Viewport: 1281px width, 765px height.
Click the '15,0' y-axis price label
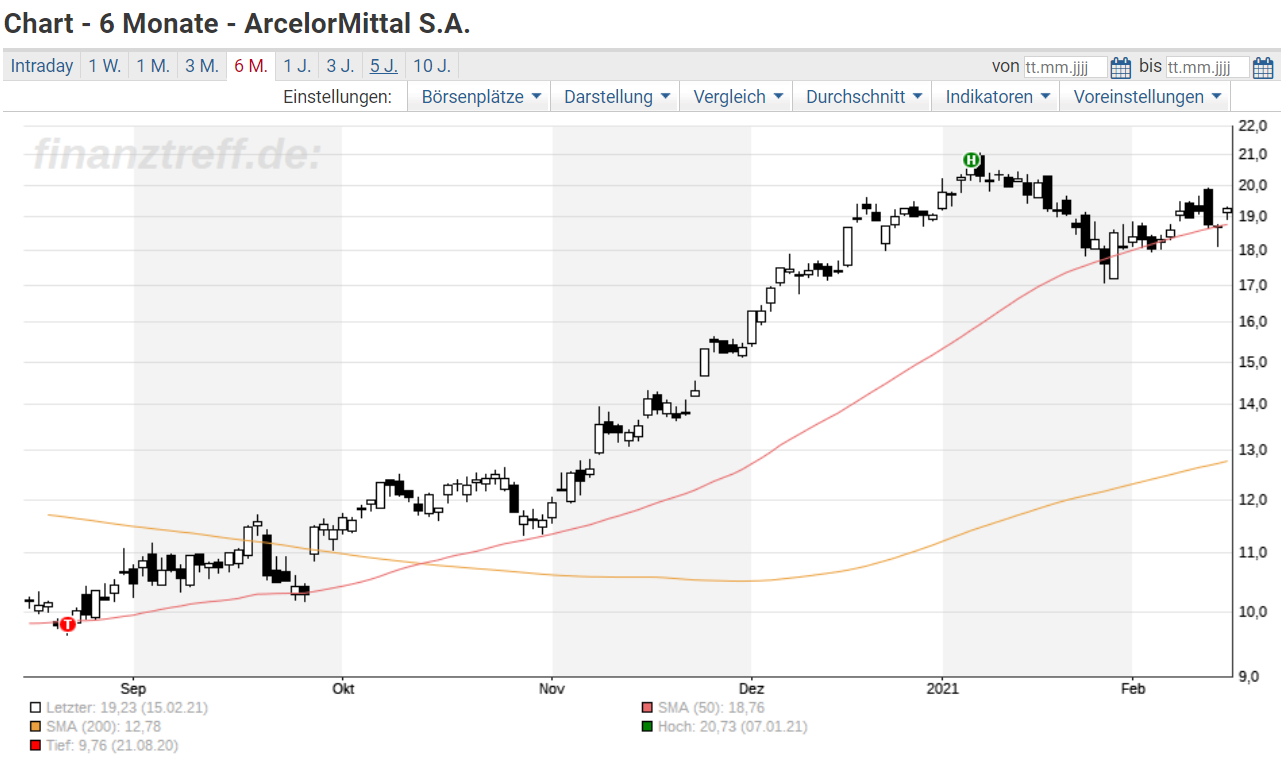[x=1252, y=362]
